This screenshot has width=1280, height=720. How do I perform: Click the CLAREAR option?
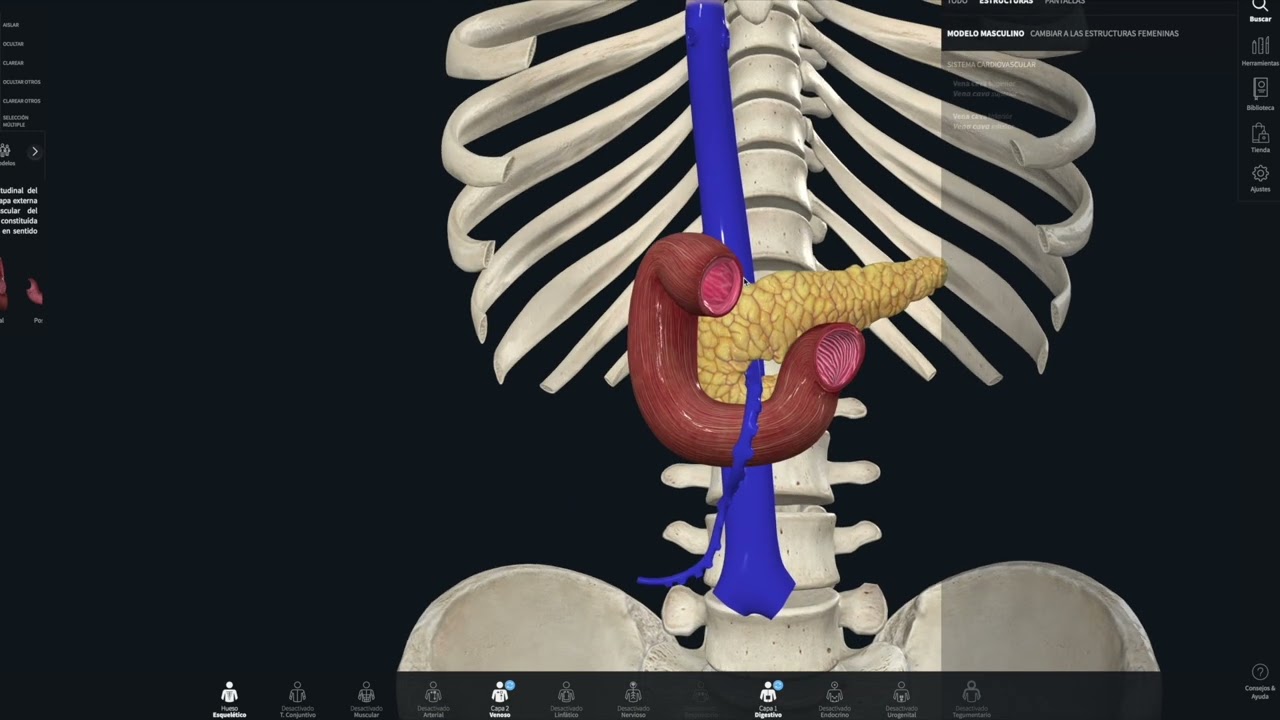pyautogui.click(x=13, y=63)
